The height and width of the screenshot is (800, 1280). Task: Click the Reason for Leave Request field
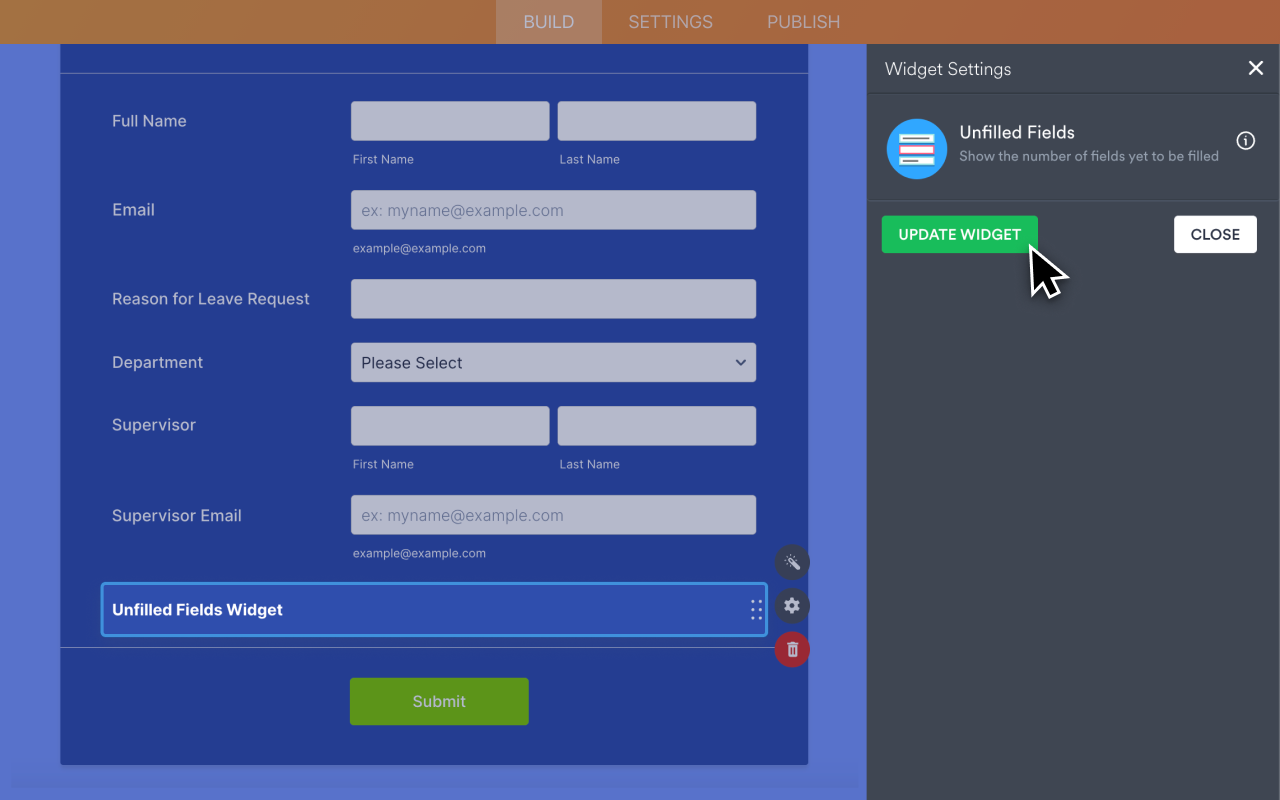click(x=553, y=298)
